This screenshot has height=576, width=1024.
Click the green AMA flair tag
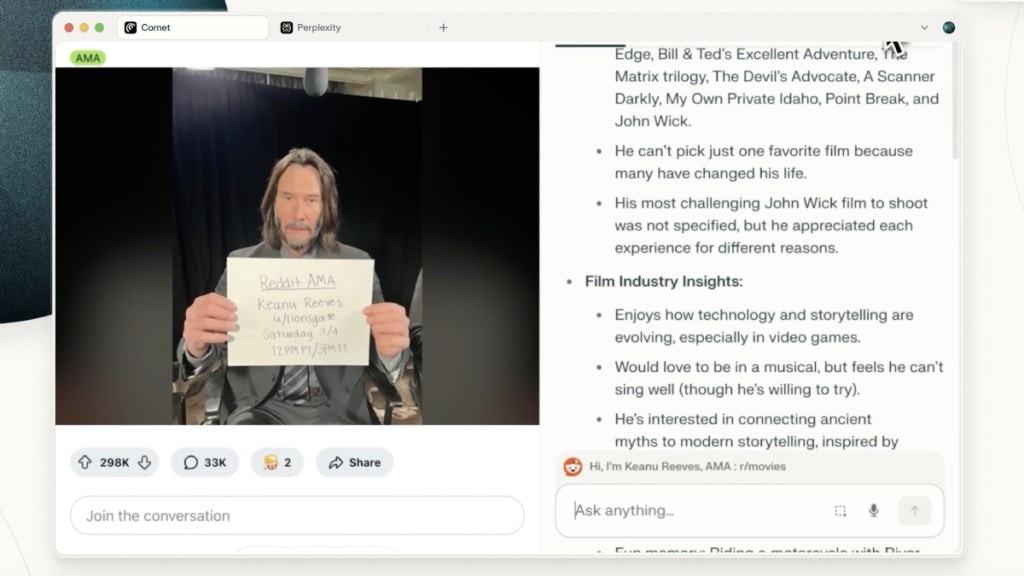(x=88, y=58)
